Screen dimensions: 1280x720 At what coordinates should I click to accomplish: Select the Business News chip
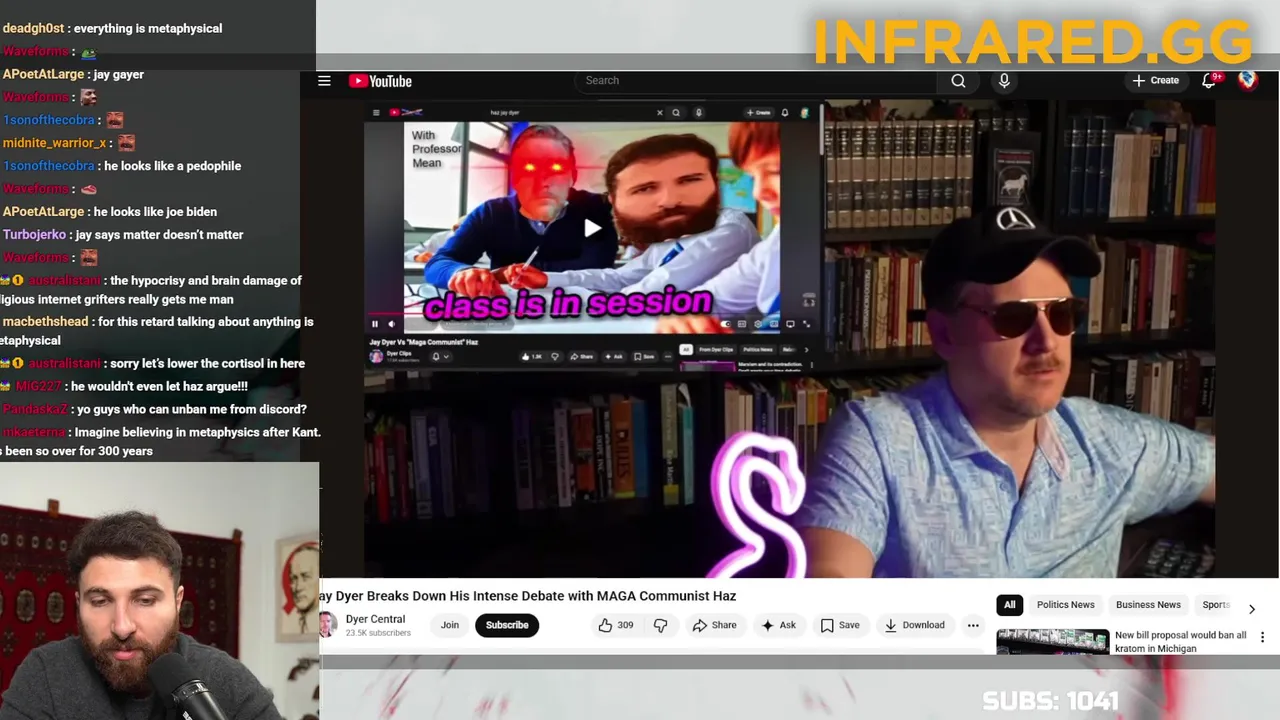1148,605
